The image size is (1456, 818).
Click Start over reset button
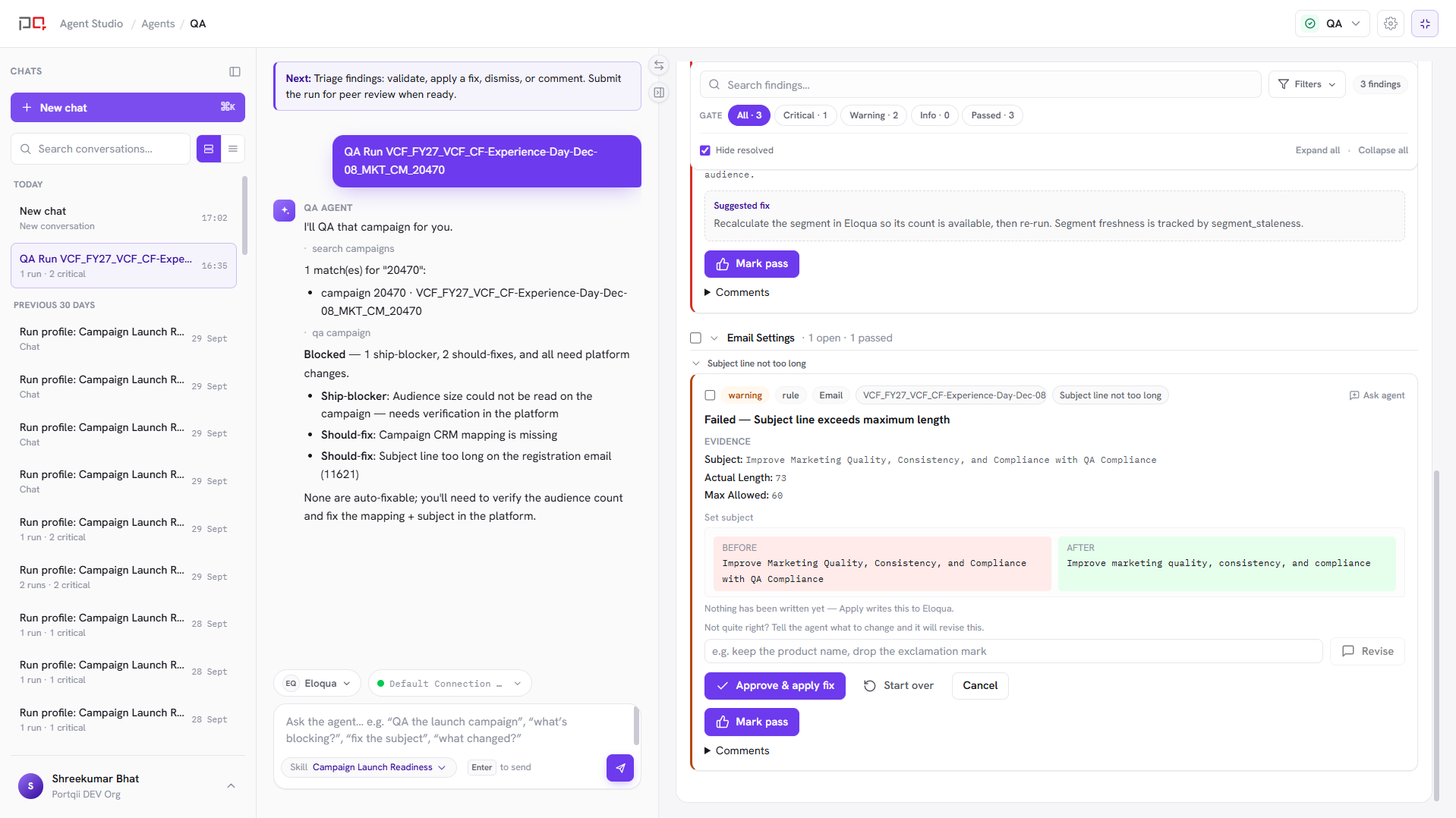898,686
